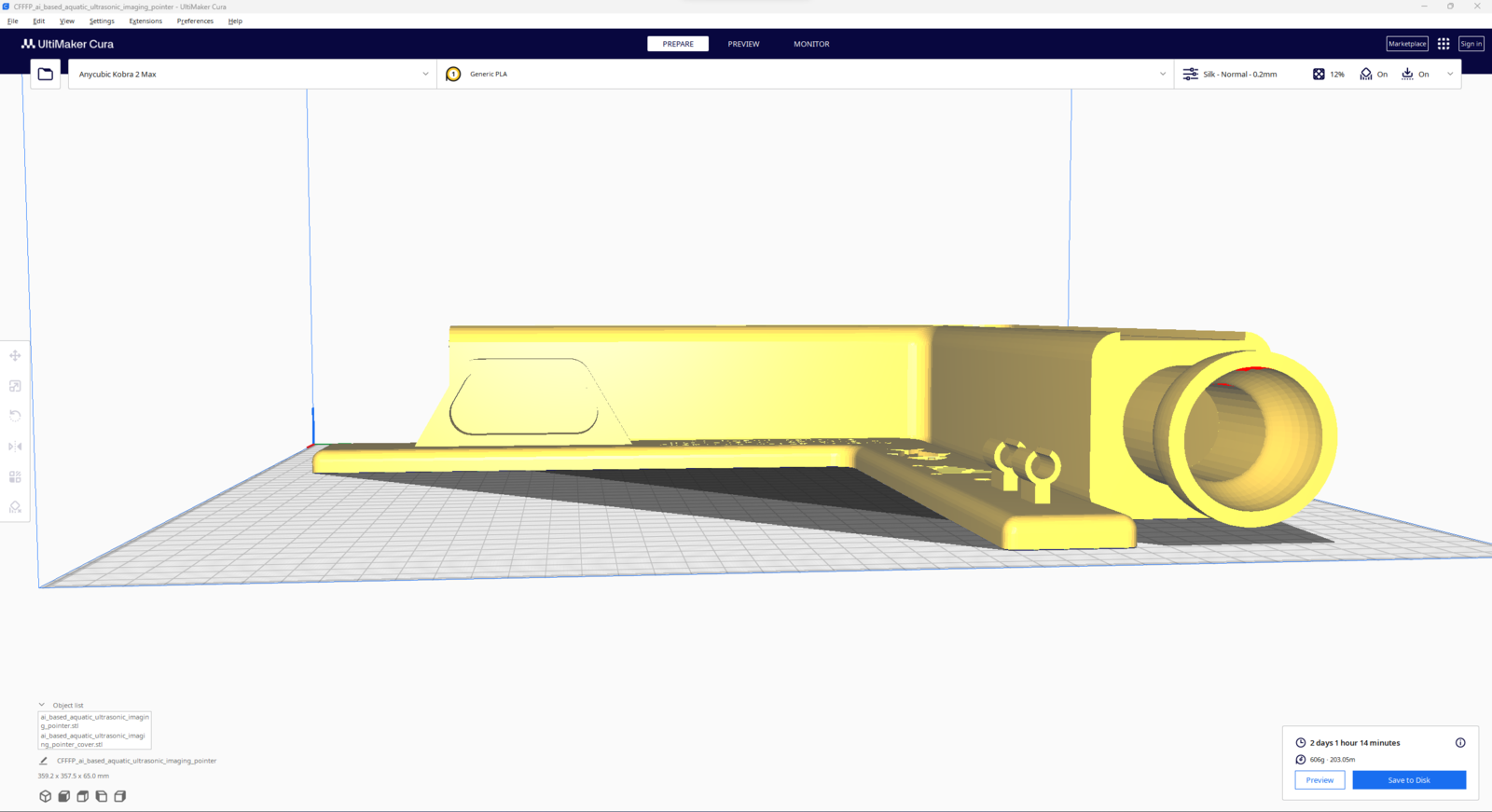Open file with the folder icon
Screen dimensions: 1492x812
point(46,74)
